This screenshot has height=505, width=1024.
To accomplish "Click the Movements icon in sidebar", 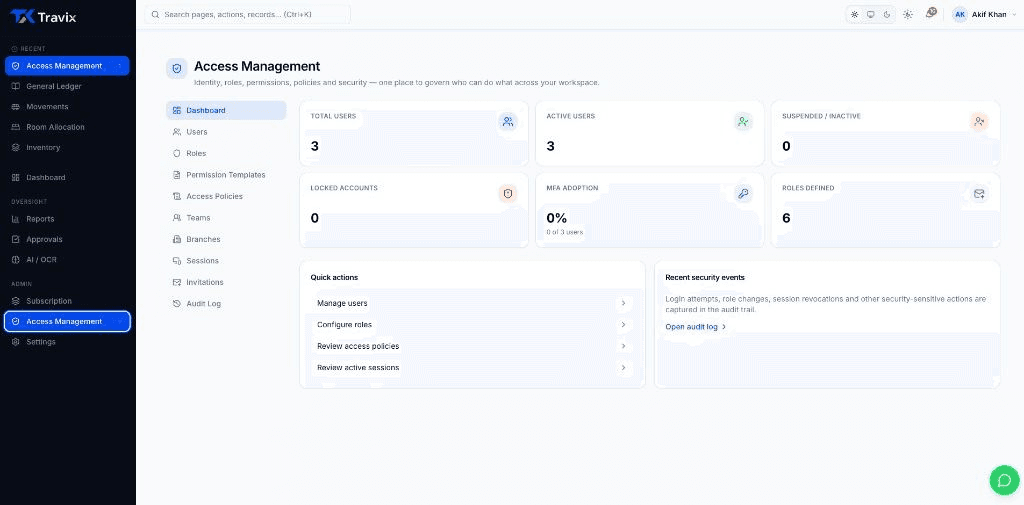I will 16,106.
